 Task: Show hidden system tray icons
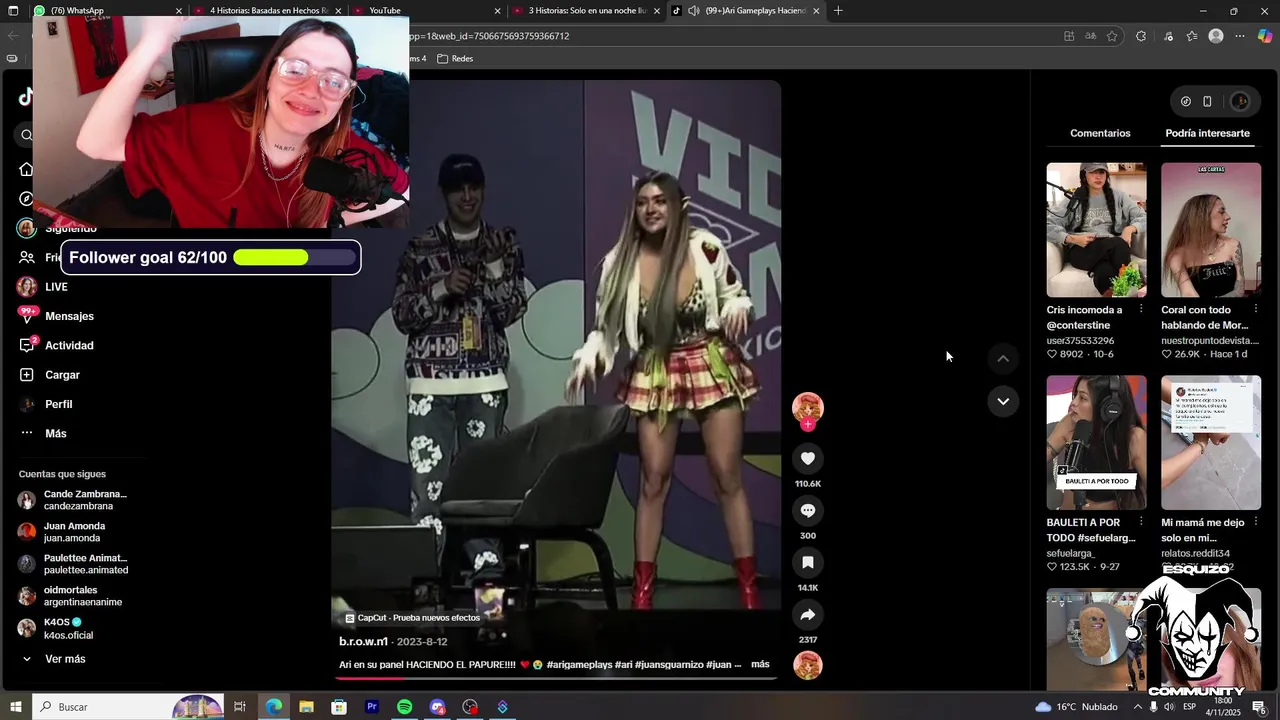point(1137,707)
